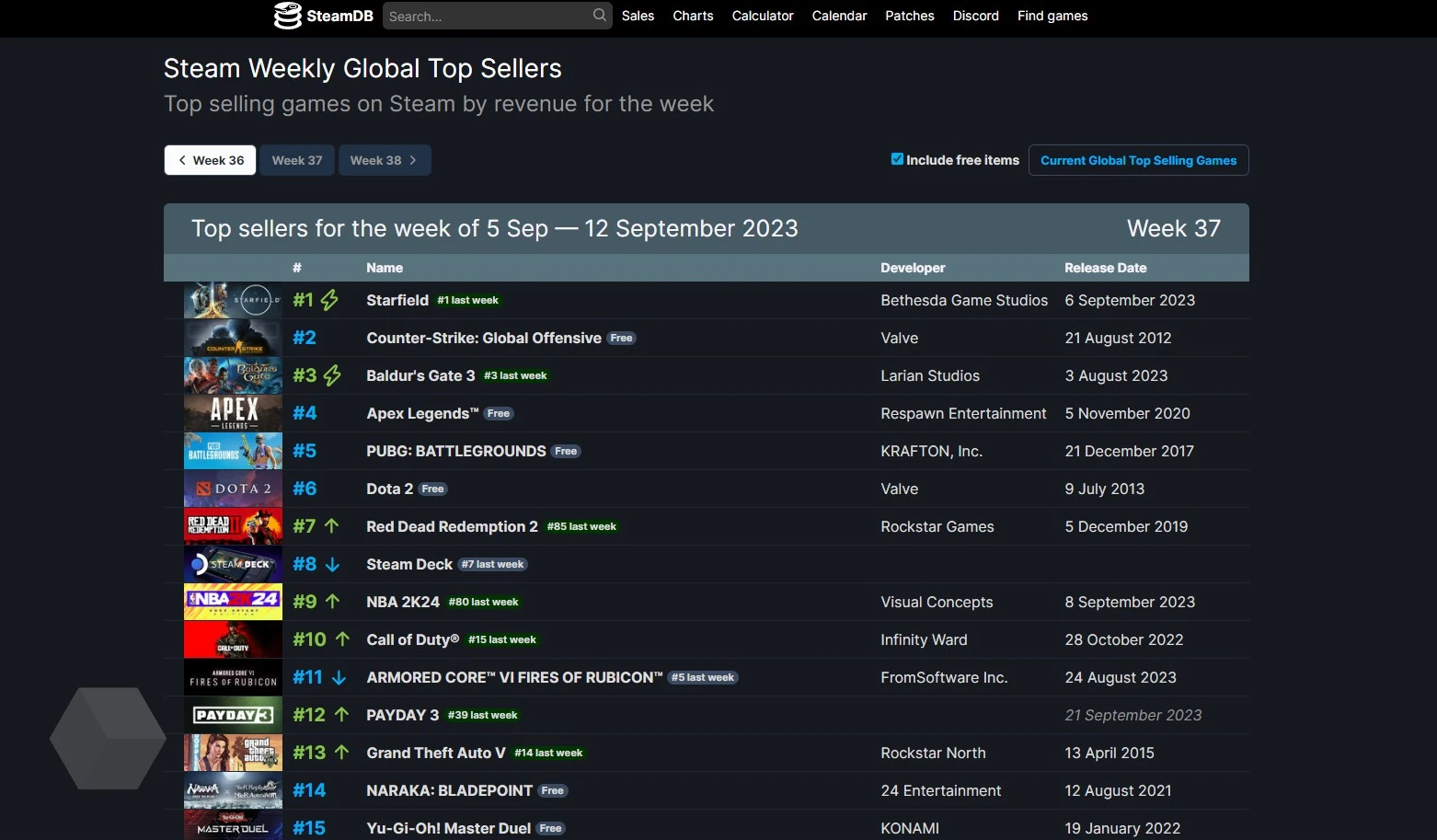Open the Dota 2 thumbnail
This screenshot has width=1437, height=840.
pyautogui.click(x=233, y=489)
